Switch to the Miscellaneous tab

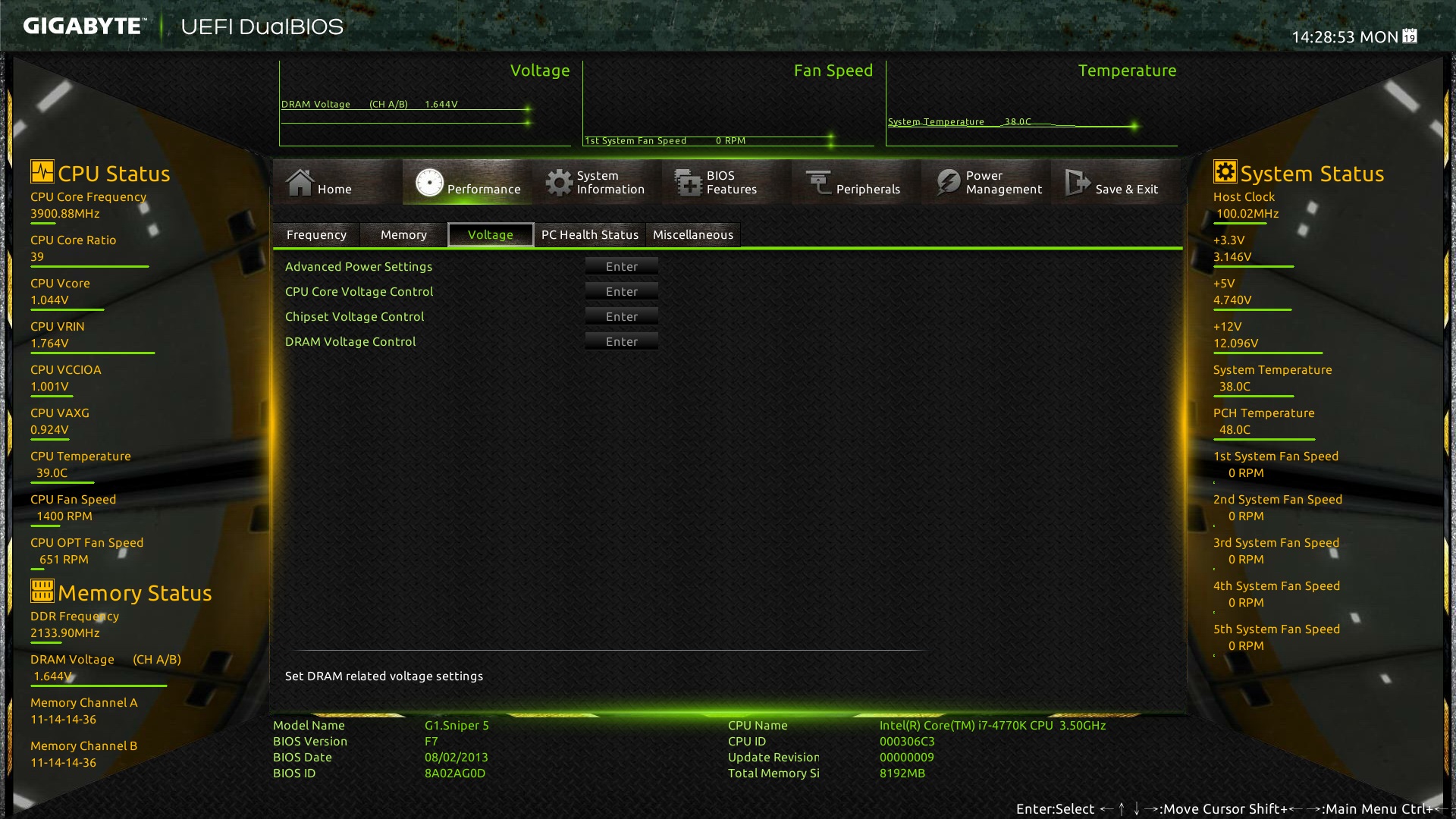tap(693, 235)
